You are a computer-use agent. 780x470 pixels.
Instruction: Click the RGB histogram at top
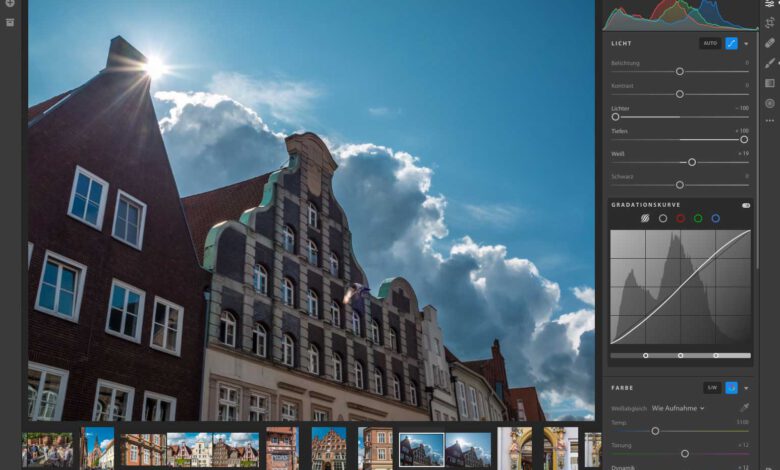click(680, 15)
